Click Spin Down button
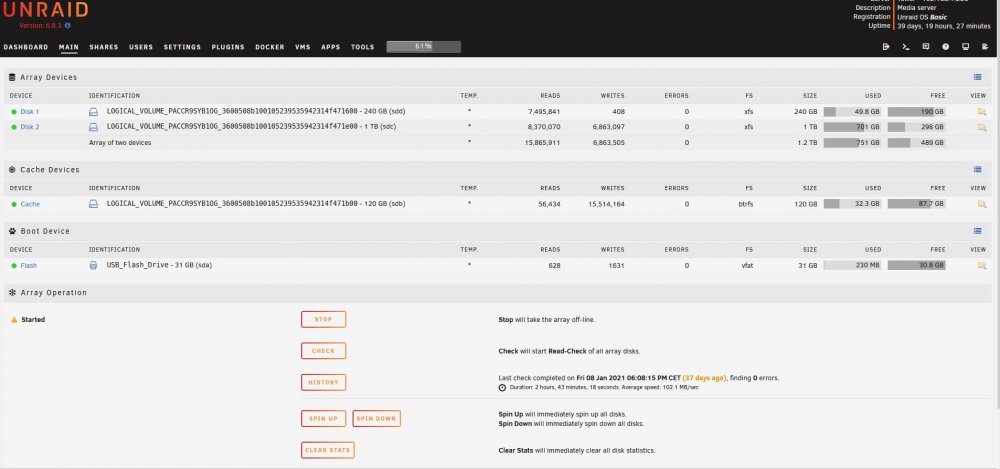 click(x=376, y=419)
